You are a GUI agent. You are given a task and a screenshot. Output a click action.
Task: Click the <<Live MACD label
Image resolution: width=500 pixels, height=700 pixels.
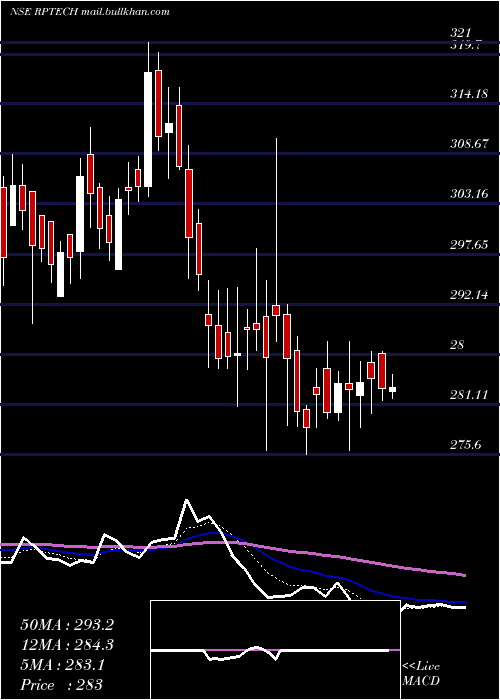click(421, 674)
